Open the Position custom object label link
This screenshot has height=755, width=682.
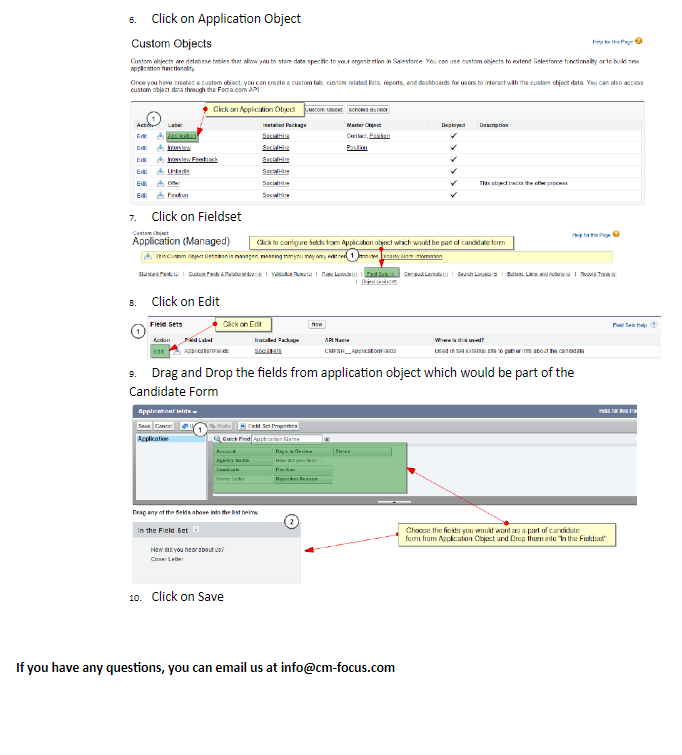tap(178, 195)
